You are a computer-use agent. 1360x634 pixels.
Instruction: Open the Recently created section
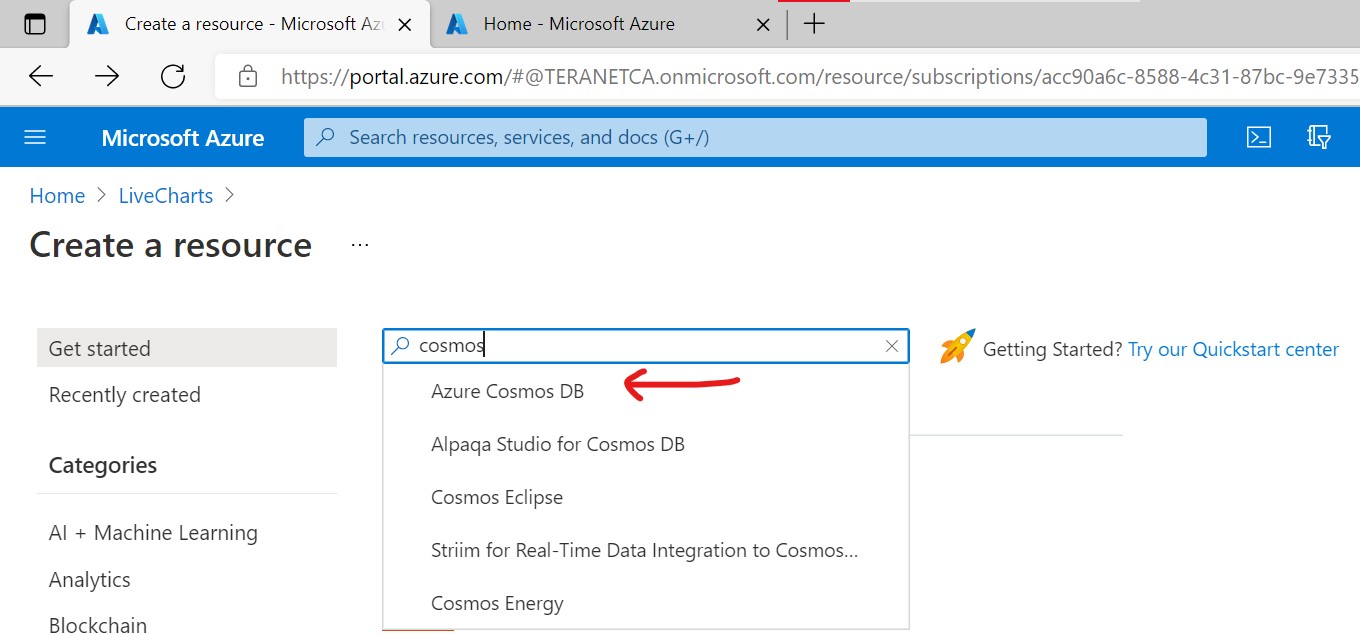tap(125, 395)
